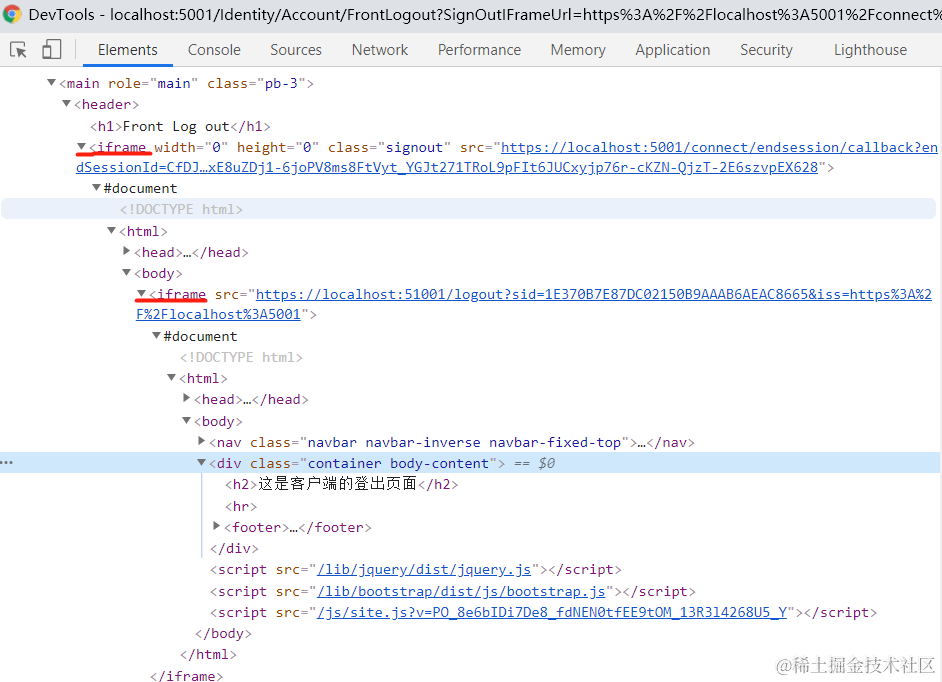Activate the inspect element picker icon
This screenshot has height=682, width=942.
point(18,49)
